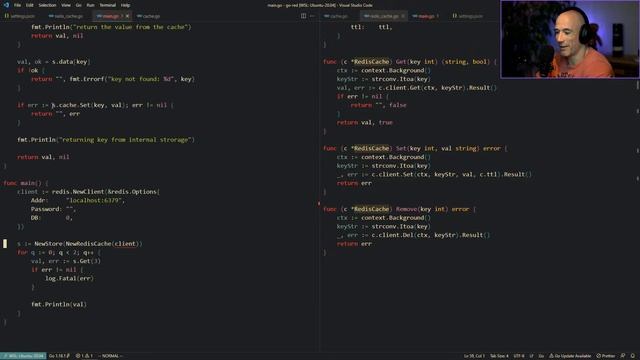Click RedisCache in the Set function signature
The width and height of the screenshot is (640, 360).
[x=371, y=148]
